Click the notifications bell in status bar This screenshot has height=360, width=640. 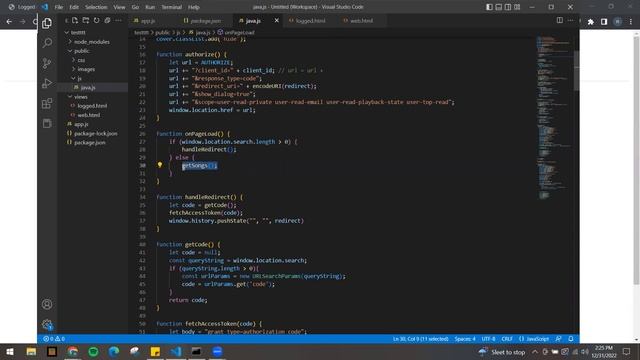click(x=571, y=339)
